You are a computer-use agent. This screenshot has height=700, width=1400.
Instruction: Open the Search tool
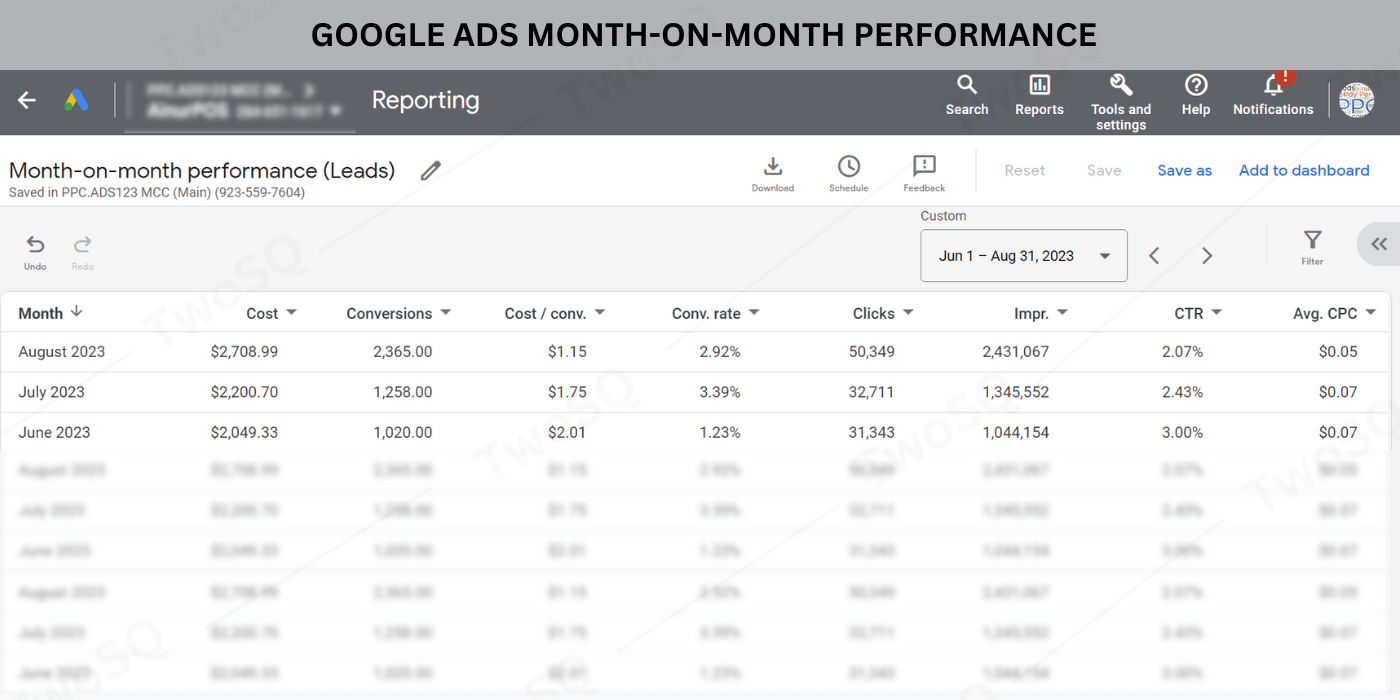point(966,95)
